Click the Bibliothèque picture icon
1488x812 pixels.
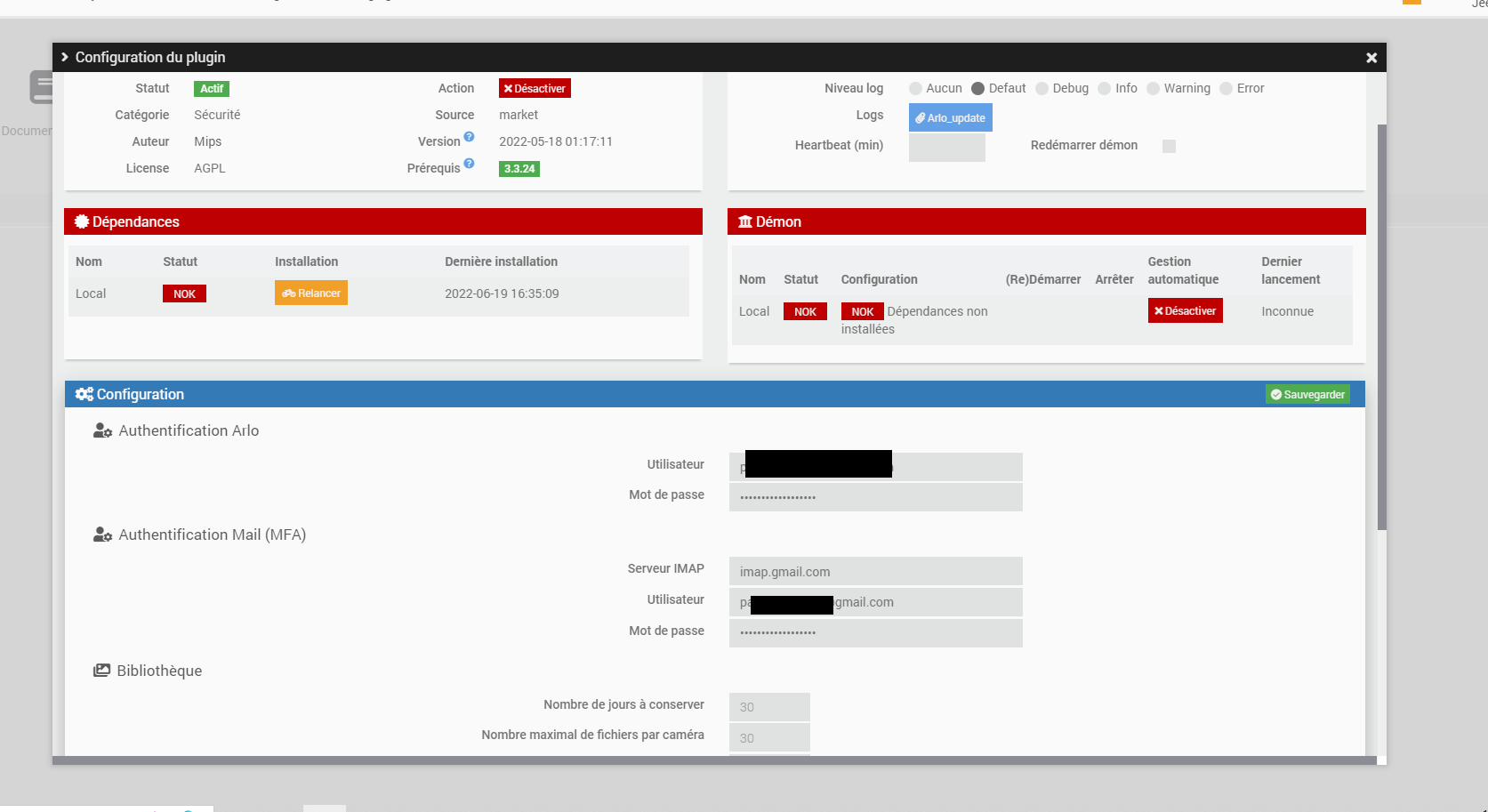click(102, 671)
